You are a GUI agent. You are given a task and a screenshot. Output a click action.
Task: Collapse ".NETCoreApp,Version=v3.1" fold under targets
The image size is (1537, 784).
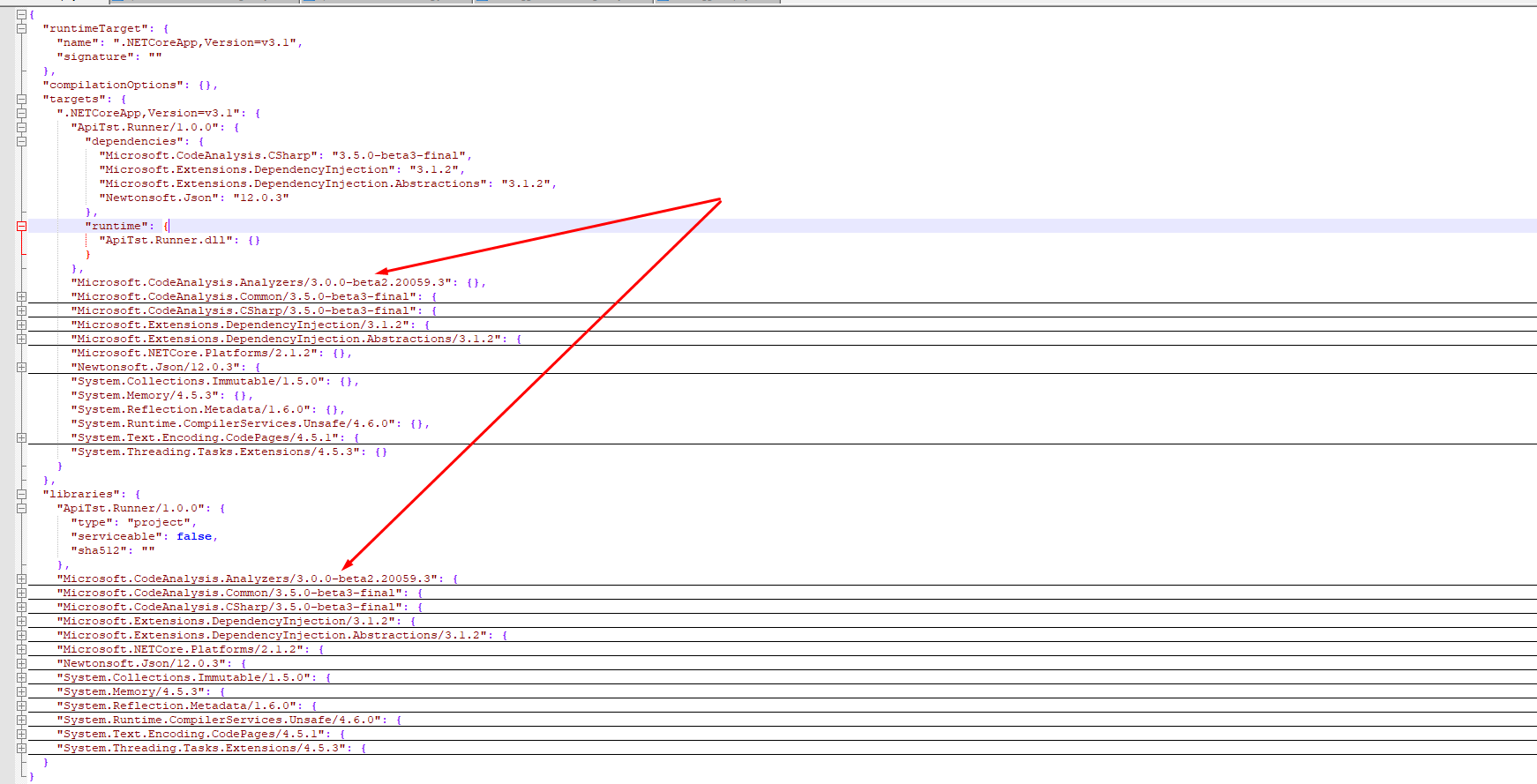(21, 113)
